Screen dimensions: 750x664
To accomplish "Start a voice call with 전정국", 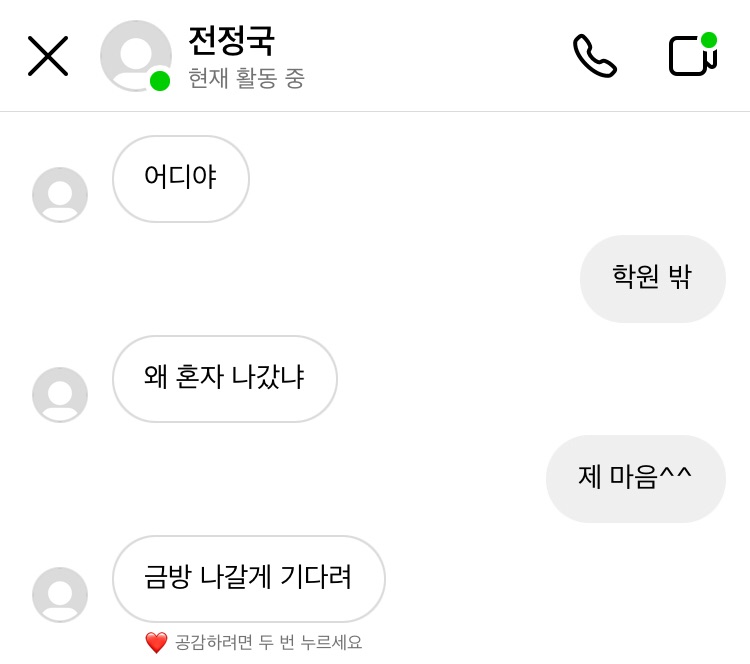I will [594, 56].
